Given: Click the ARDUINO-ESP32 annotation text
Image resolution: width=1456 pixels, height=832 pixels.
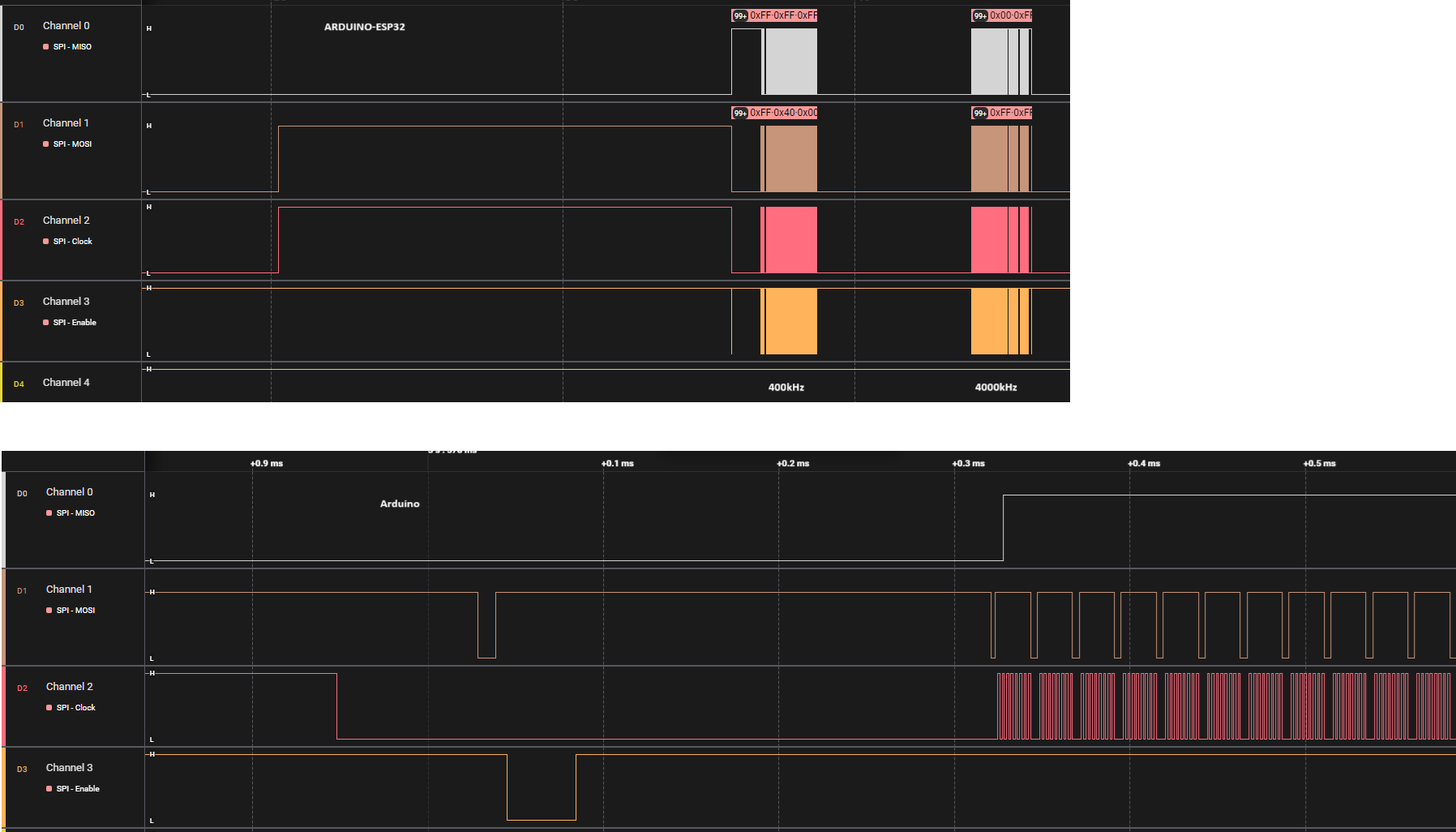Looking at the screenshot, I should [365, 27].
